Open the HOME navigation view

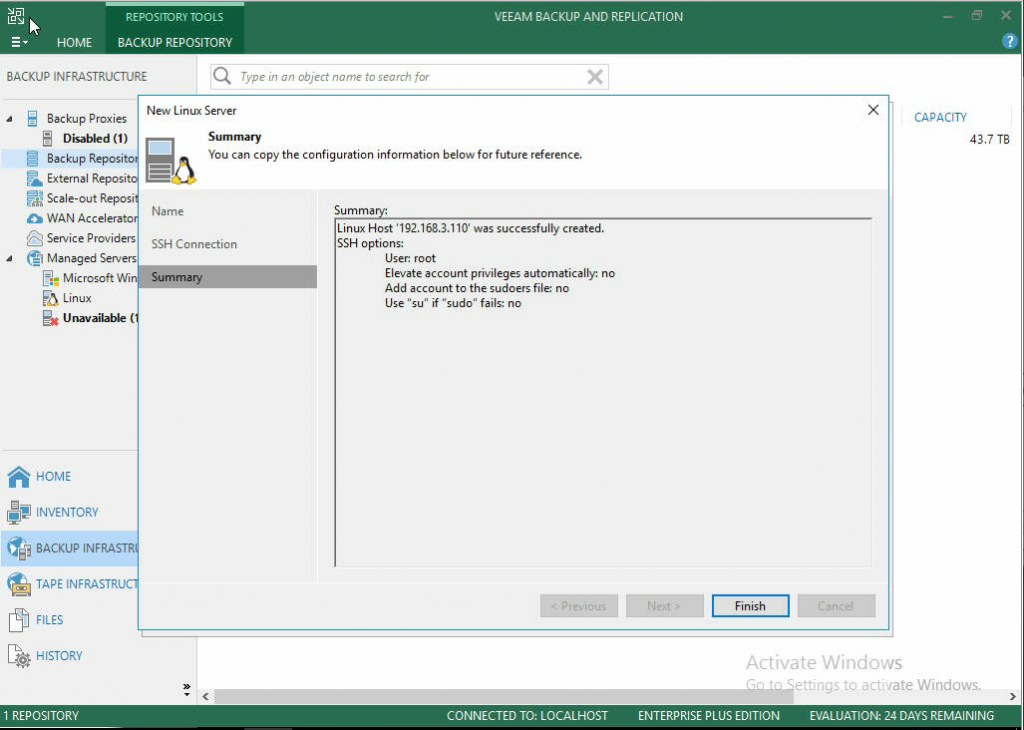click(53, 476)
